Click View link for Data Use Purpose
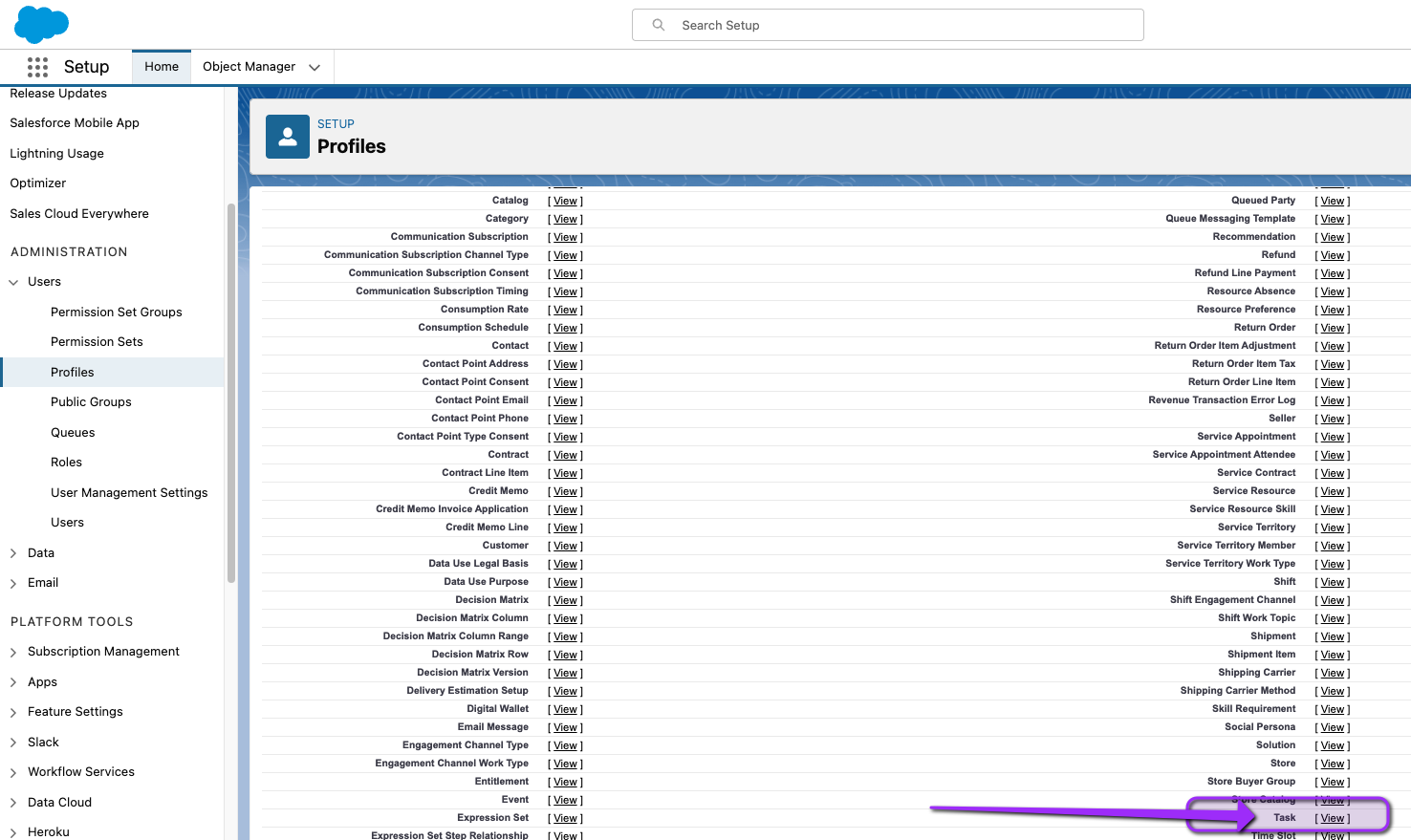This screenshot has width=1411, height=840. pos(565,582)
